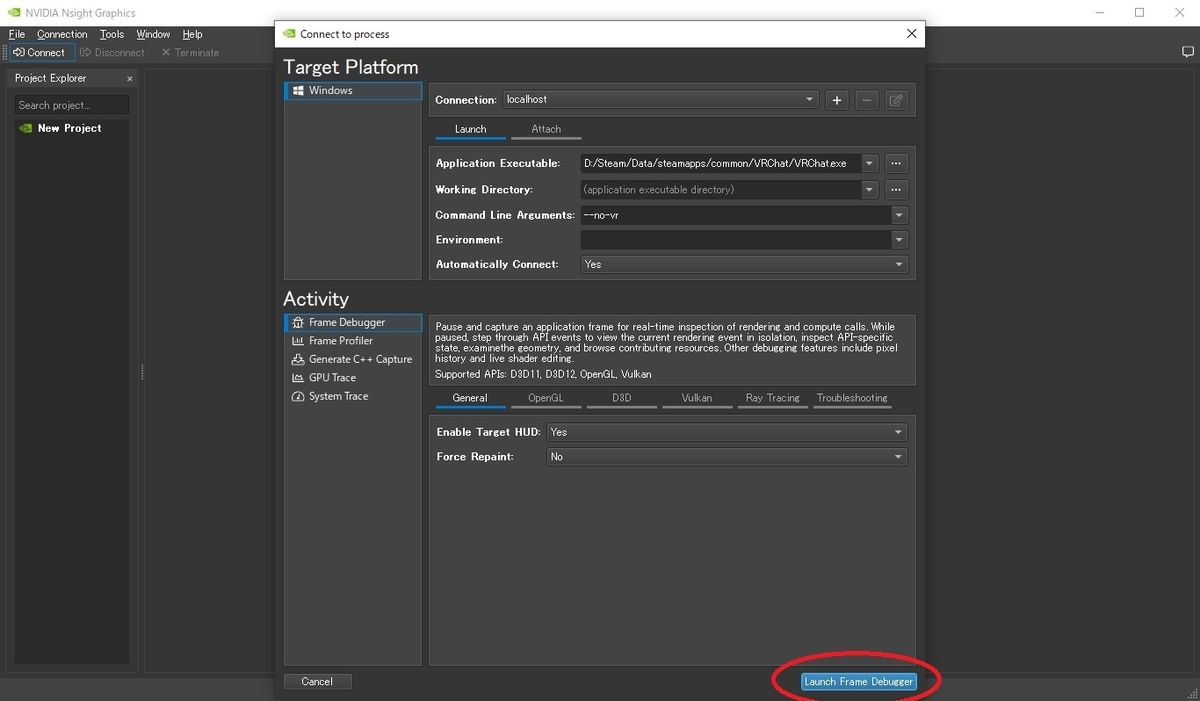Click the Connect toolbar button

[x=40, y=52]
